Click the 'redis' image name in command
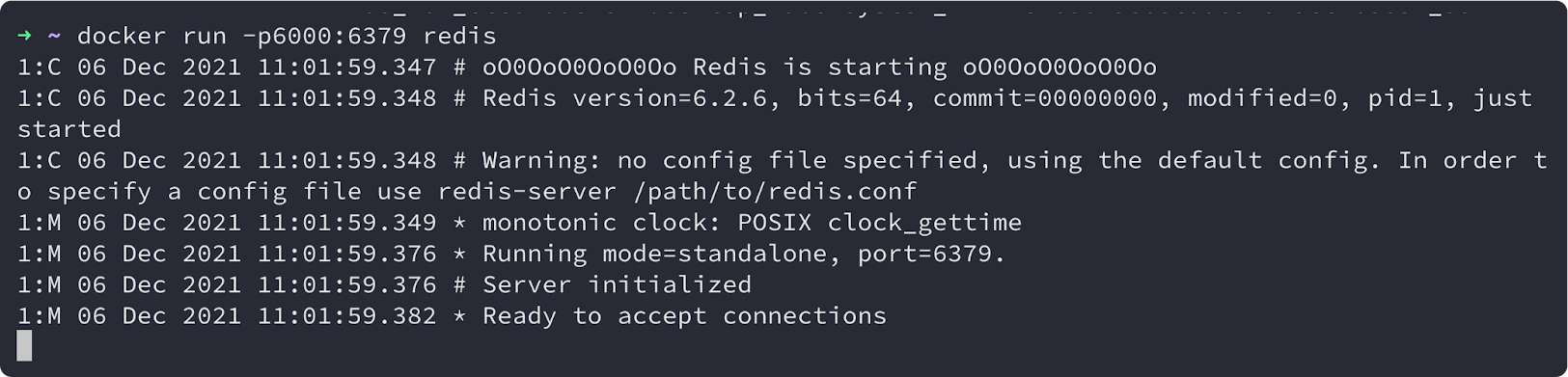 (459, 36)
